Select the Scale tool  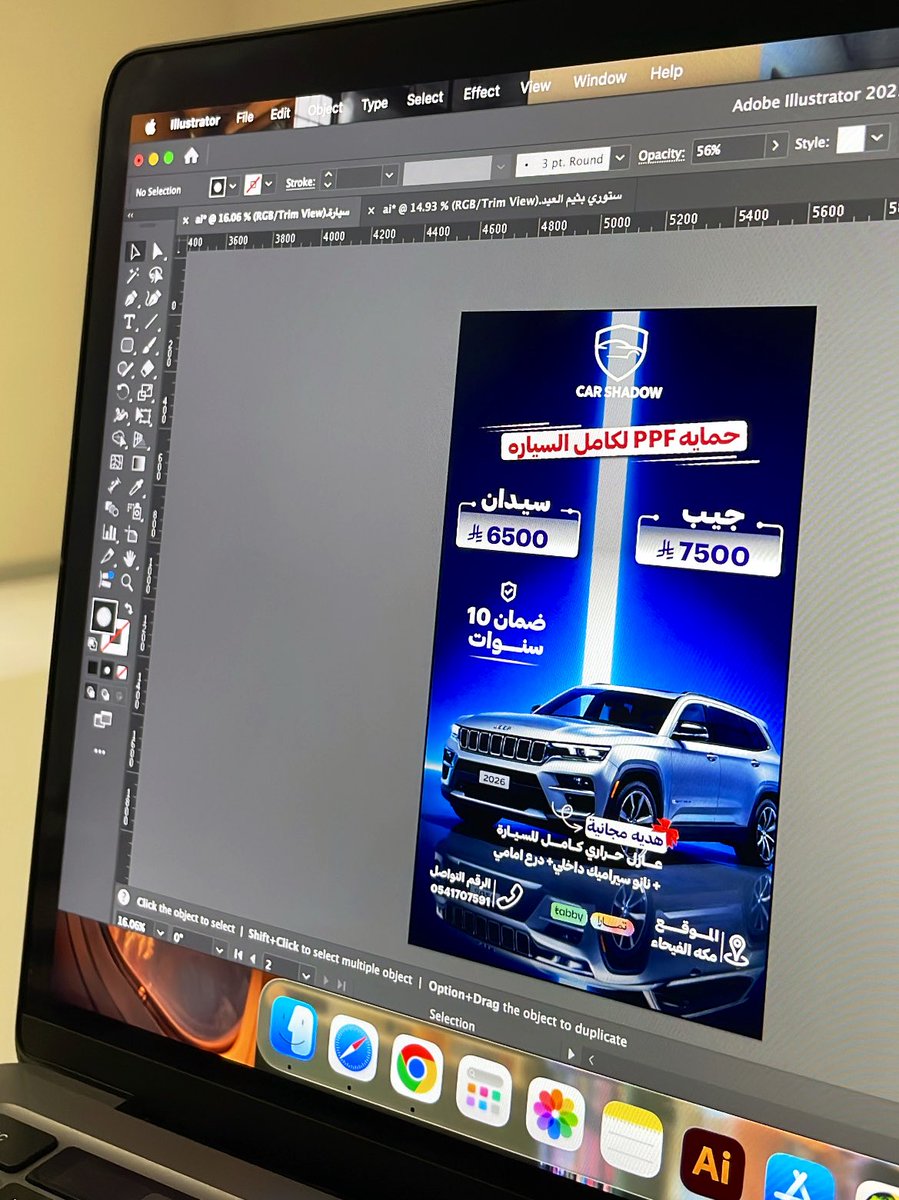pos(146,393)
